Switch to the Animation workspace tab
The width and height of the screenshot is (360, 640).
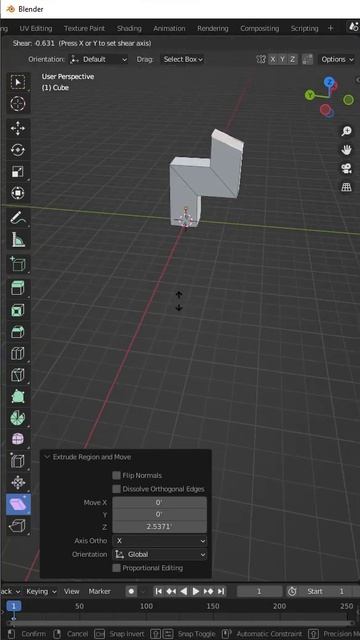[x=169, y=28]
